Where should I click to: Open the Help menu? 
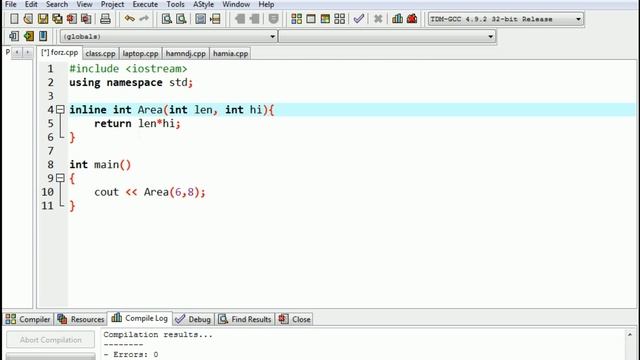[x=266, y=4]
